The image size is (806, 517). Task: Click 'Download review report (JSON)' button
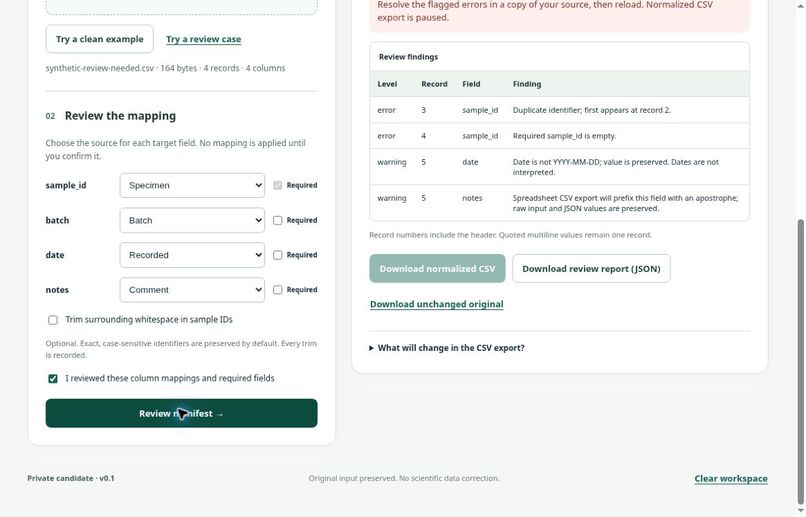point(591,268)
